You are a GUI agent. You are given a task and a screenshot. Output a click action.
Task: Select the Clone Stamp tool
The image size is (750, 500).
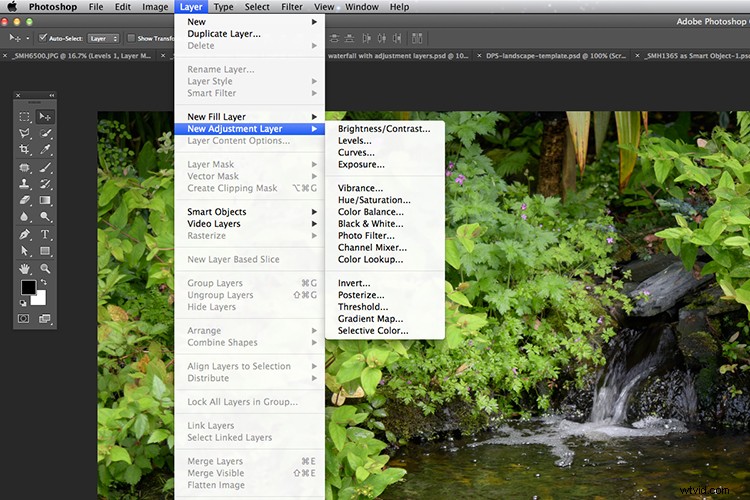click(24, 184)
